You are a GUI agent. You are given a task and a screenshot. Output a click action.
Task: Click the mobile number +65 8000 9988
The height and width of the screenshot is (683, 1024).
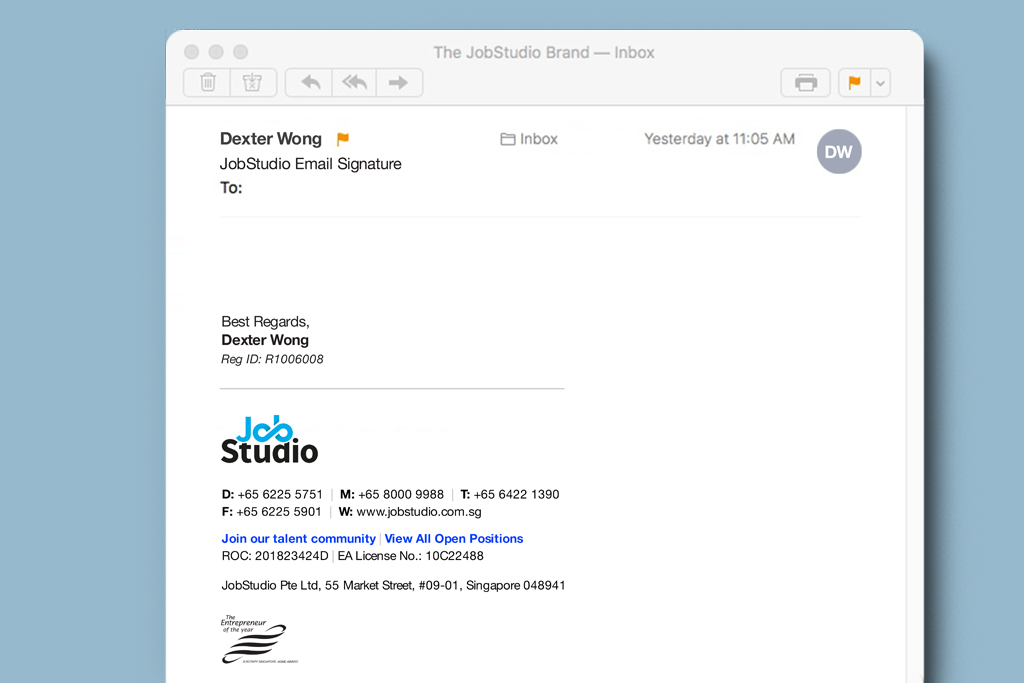[x=401, y=494]
